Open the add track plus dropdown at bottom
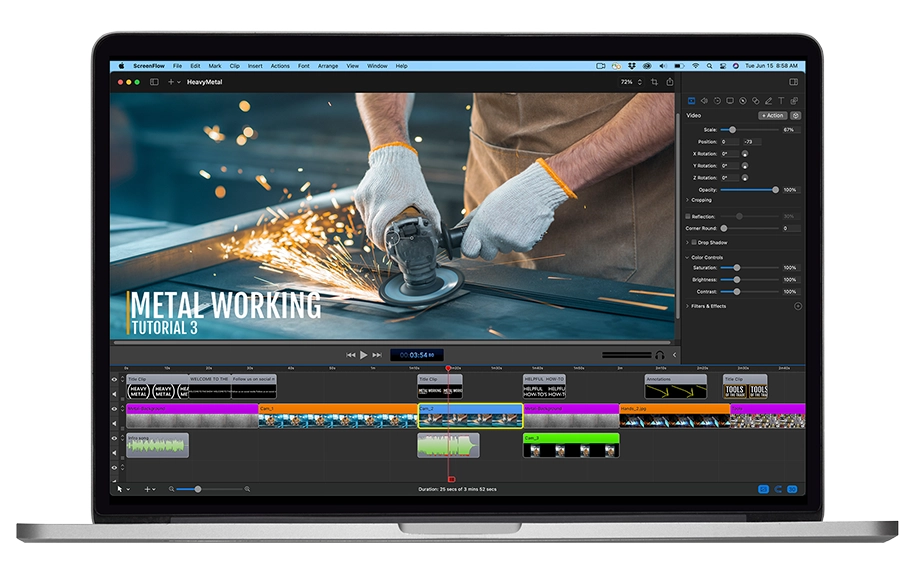 click(150, 489)
